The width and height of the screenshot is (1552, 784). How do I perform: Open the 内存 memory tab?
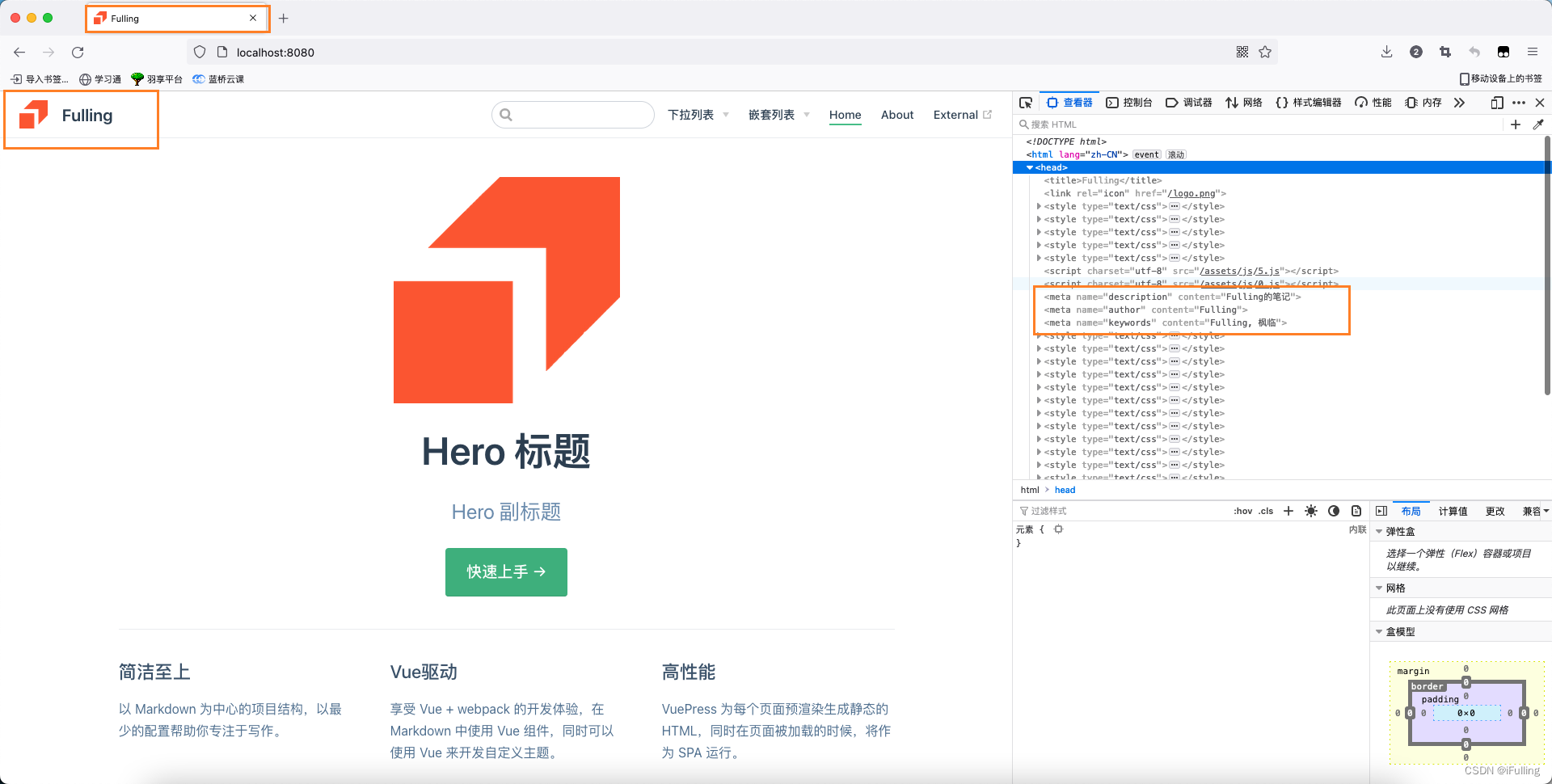1423,103
